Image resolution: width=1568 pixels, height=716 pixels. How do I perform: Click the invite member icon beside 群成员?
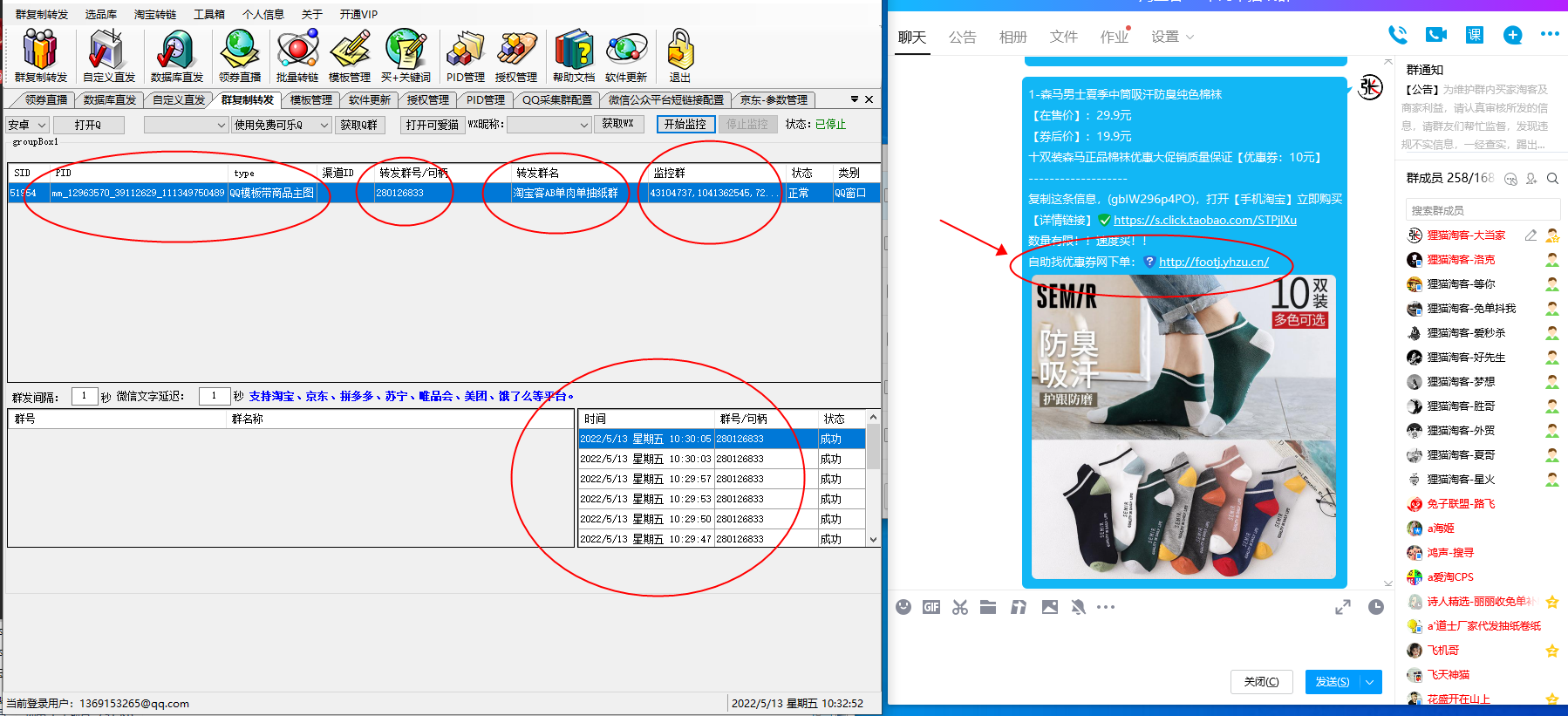1531,178
